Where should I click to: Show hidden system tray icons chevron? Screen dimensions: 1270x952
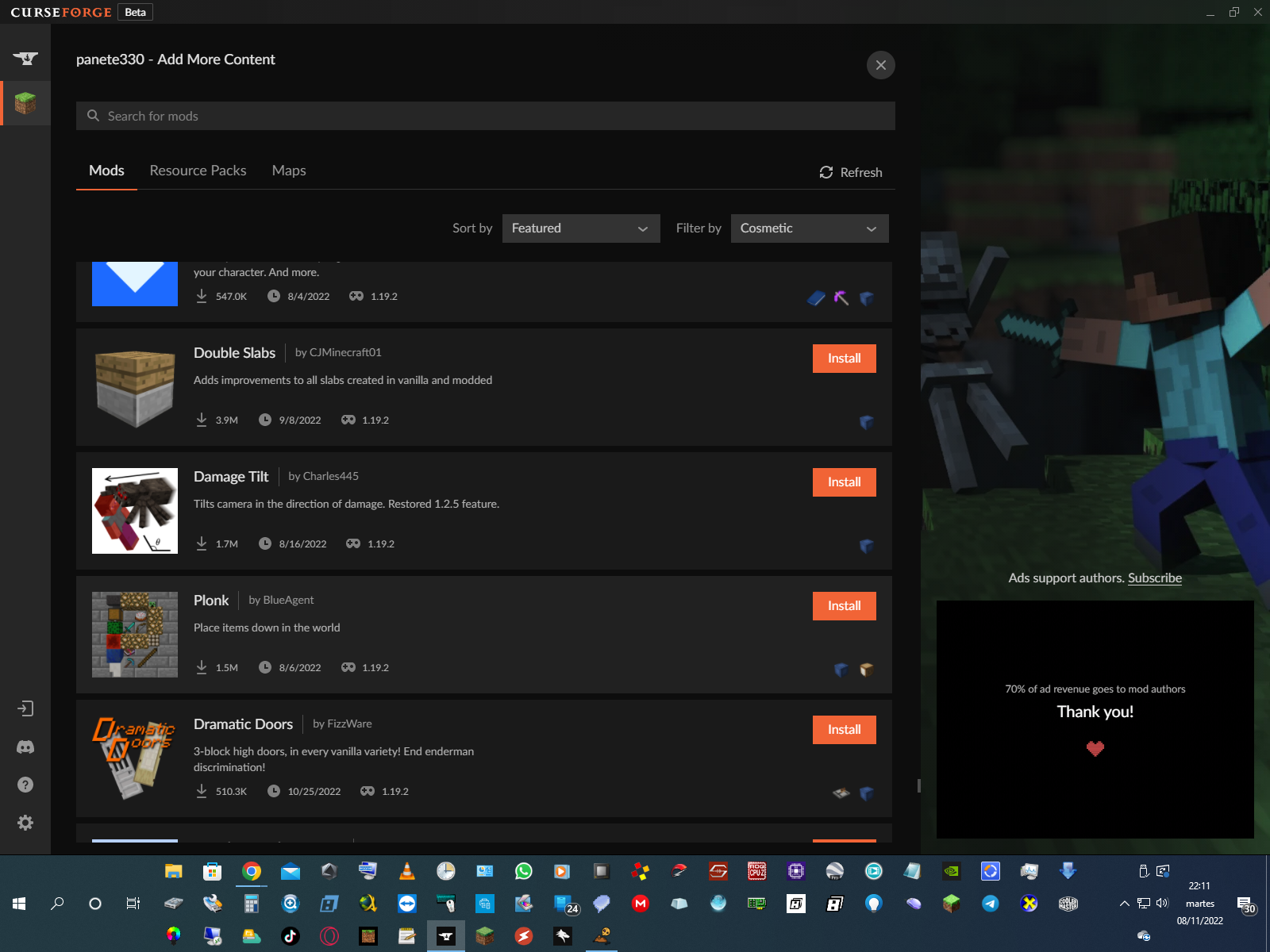coord(1124,904)
